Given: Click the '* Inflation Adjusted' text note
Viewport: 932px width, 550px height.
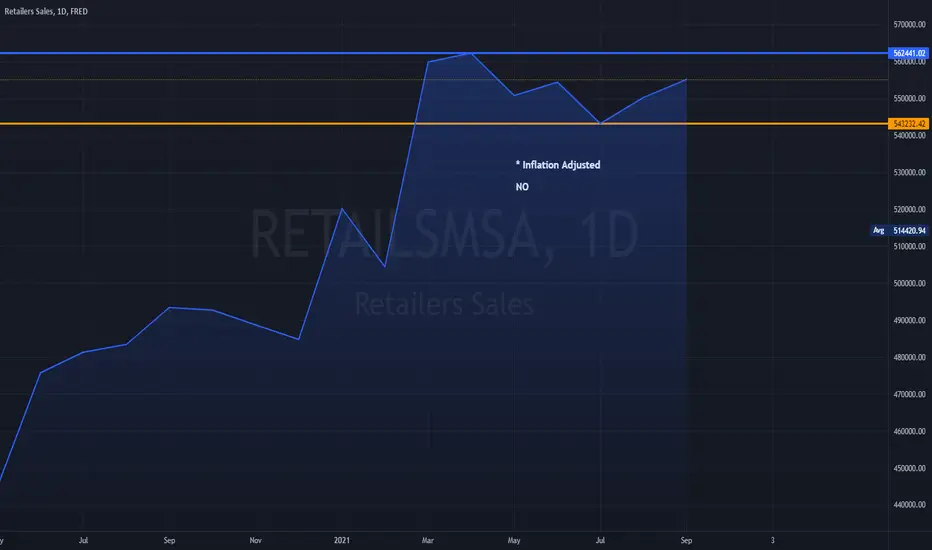Looking at the screenshot, I should pyautogui.click(x=558, y=165).
